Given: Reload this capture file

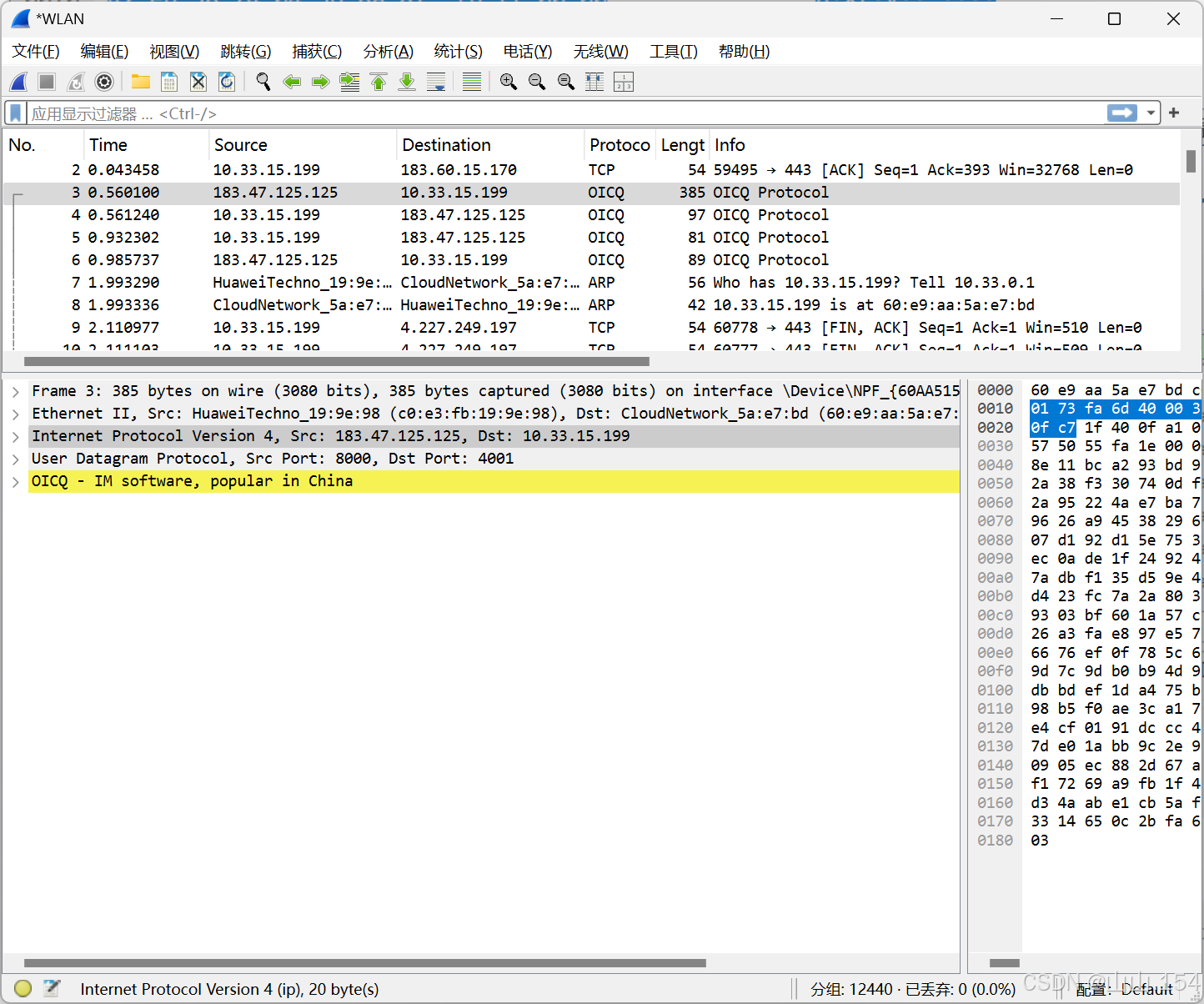Looking at the screenshot, I should [226, 82].
